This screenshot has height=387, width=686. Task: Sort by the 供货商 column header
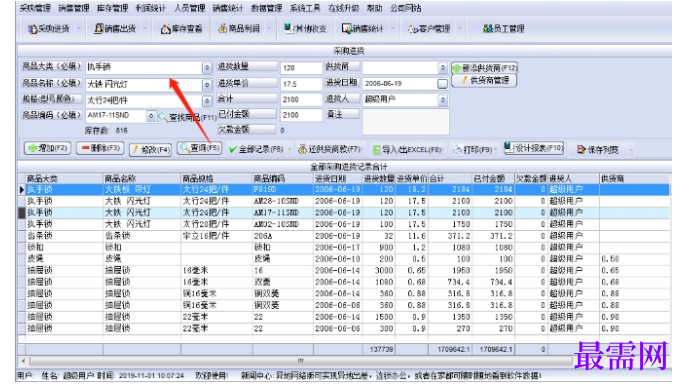634,178
